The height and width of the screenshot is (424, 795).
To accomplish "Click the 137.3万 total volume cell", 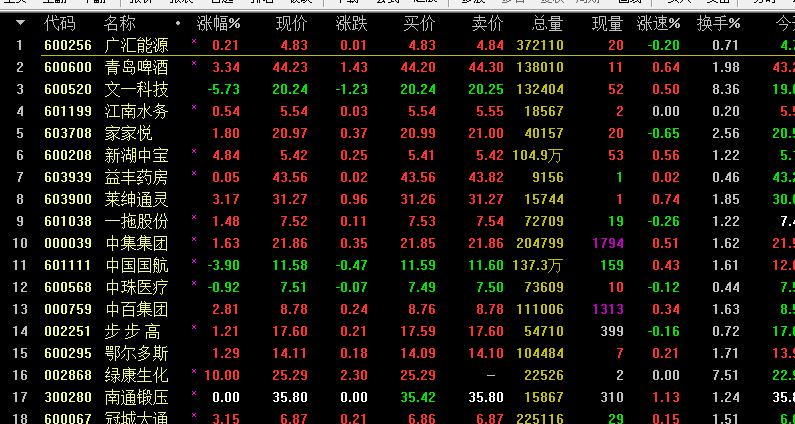I will 537,265.
